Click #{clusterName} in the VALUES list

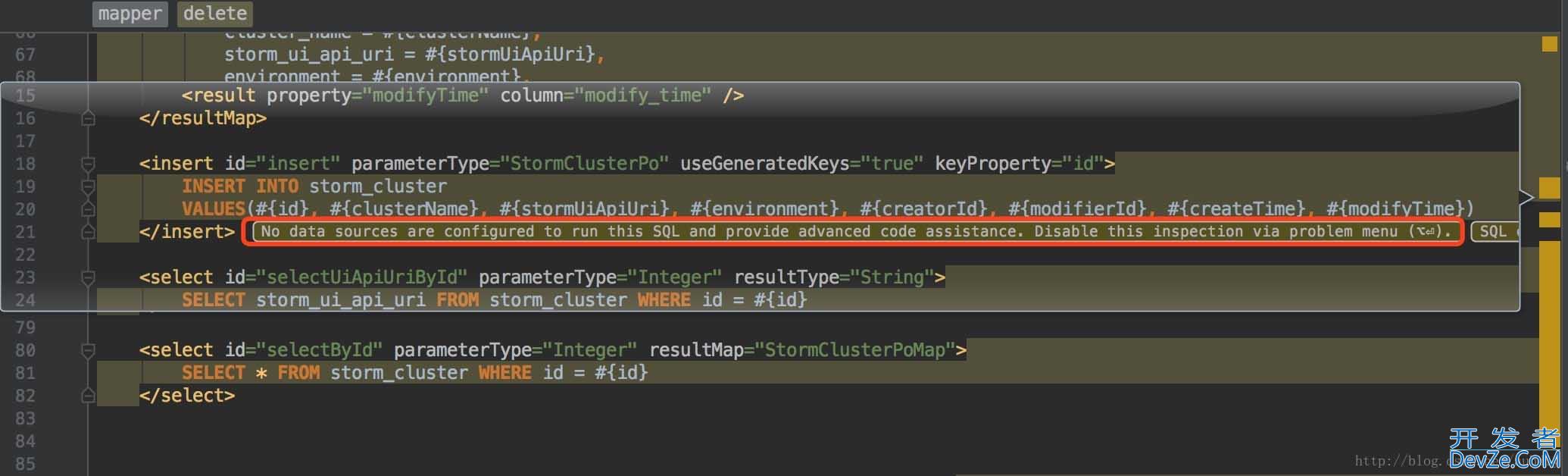404,209
